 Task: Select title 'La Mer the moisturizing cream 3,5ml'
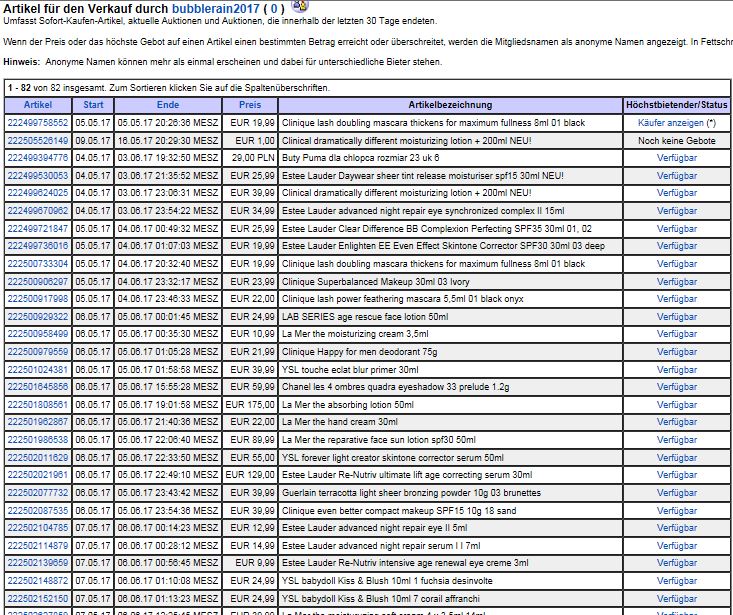pyautogui.click(x=355, y=334)
